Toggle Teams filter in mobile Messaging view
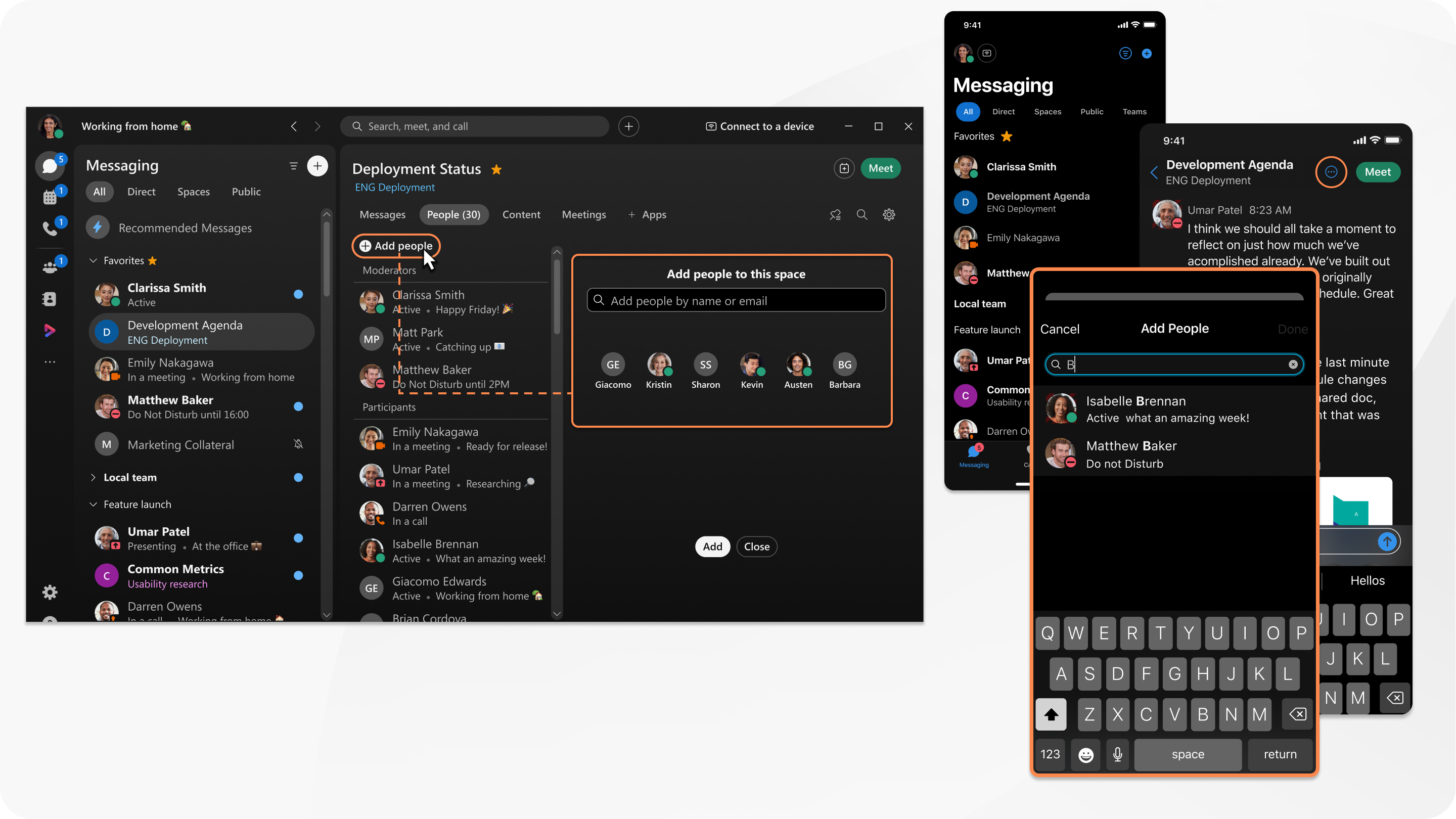Image resolution: width=1456 pixels, height=819 pixels. point(1135,111)
